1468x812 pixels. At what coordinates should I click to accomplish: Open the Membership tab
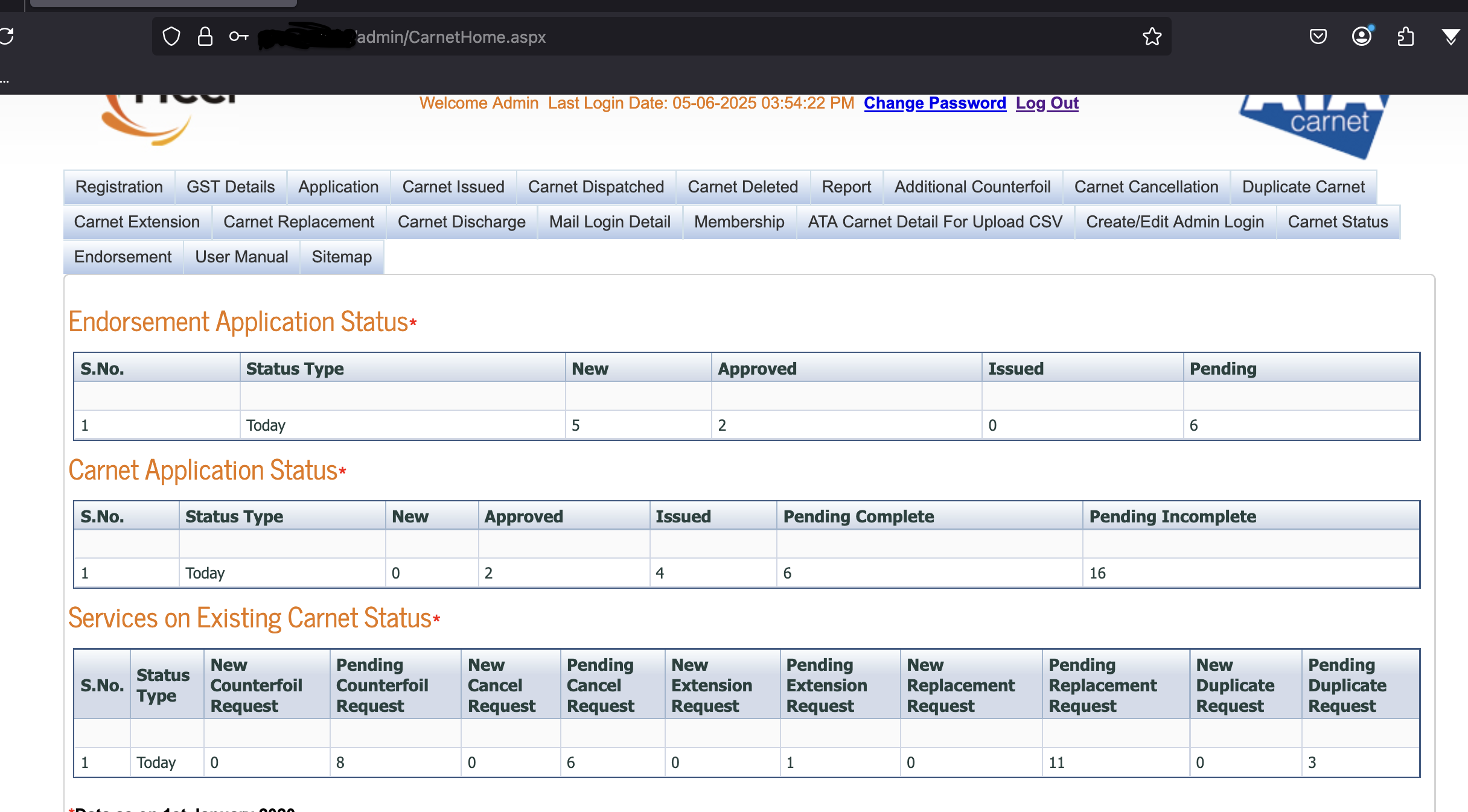(x=739, y=221)
